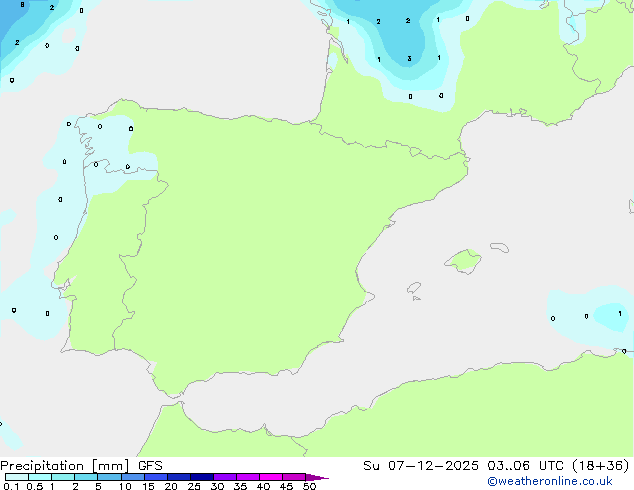Click the '8' precipitation value in Atlantic corner

[x=22, y=5]
